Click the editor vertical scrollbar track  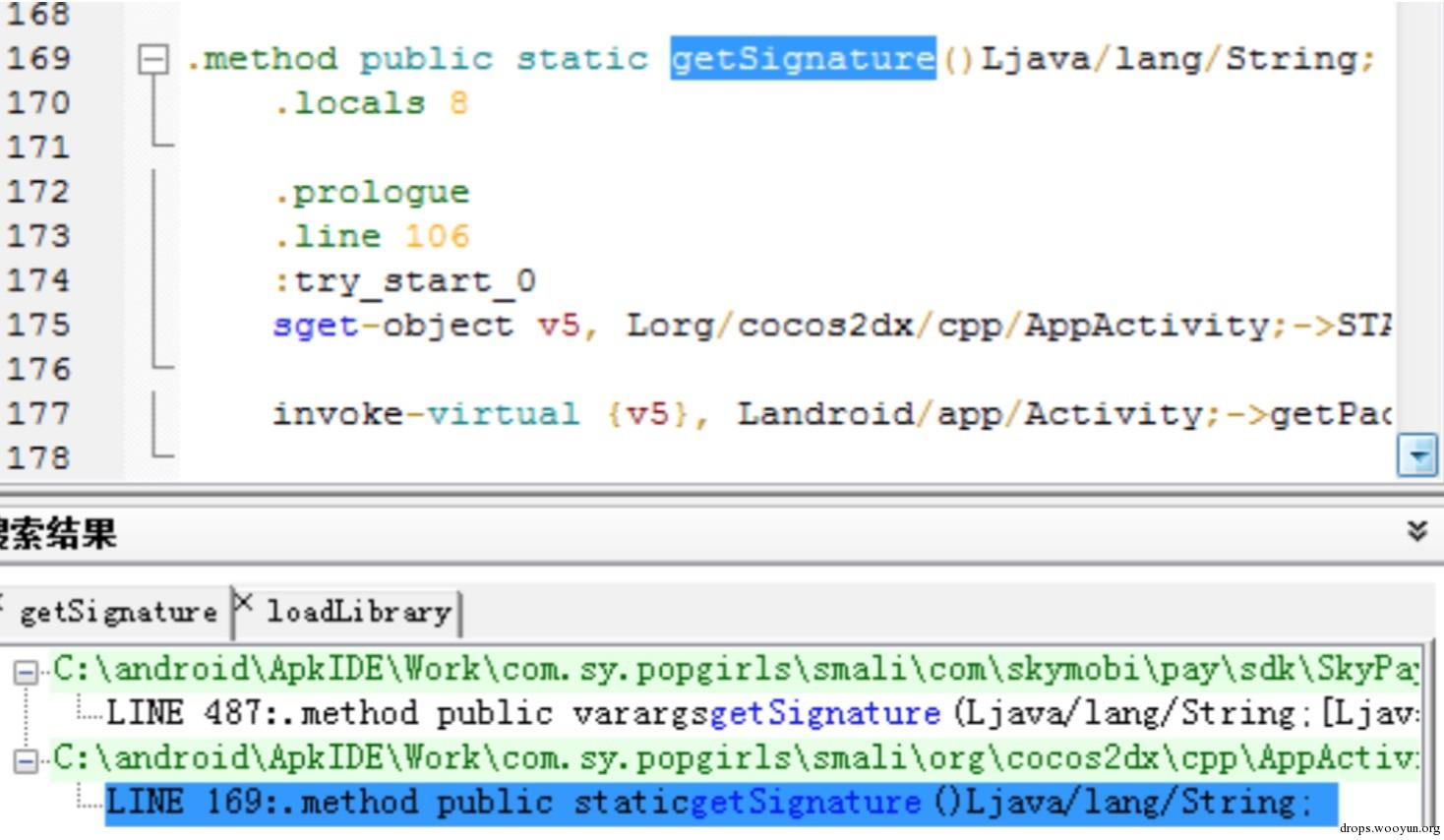pyautogui.click(x=1416, y=216)
